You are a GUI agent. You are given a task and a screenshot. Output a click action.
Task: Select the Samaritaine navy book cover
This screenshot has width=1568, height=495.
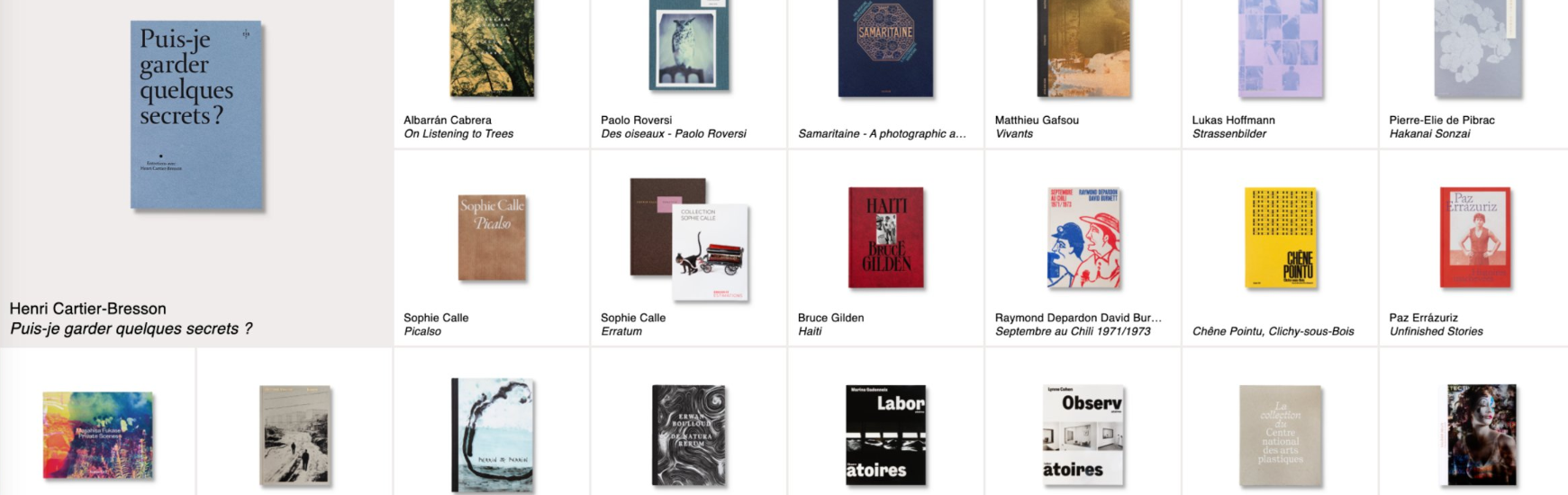point(885,48)
